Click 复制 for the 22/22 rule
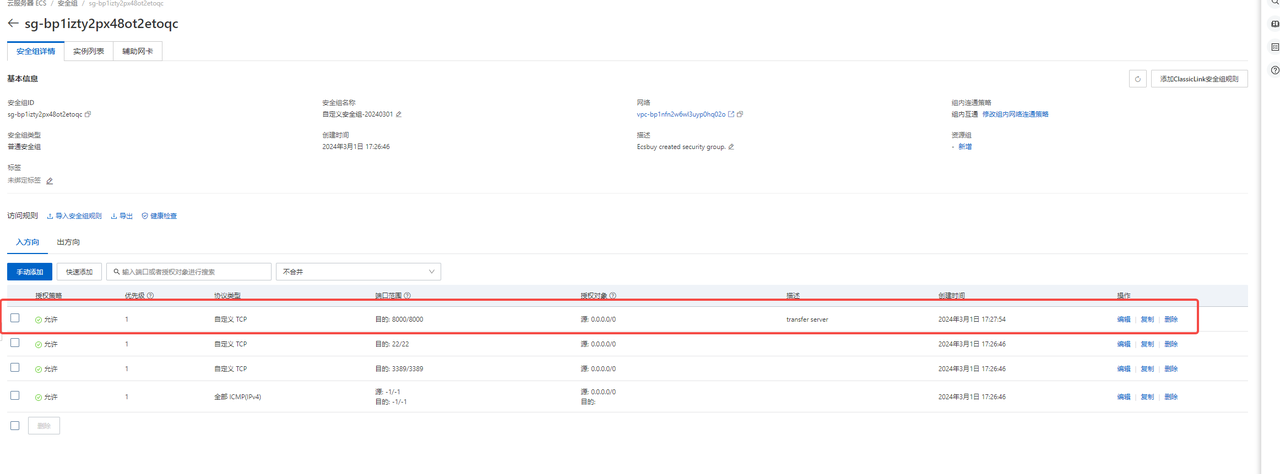The width and height of the screenshot is (1280, 474). [1147, 344]
